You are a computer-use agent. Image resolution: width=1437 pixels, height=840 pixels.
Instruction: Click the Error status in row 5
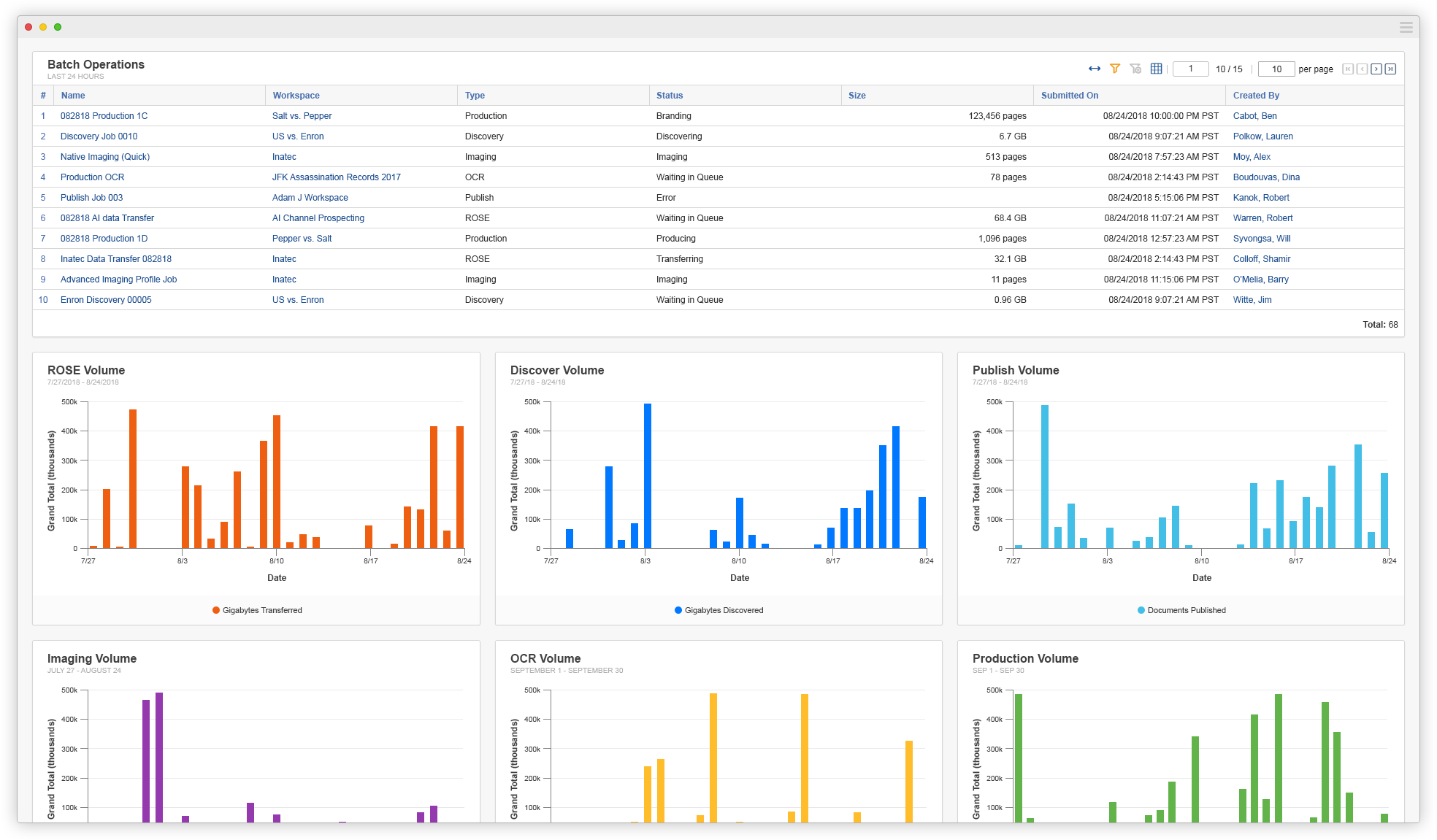click(x=666, y=198)
